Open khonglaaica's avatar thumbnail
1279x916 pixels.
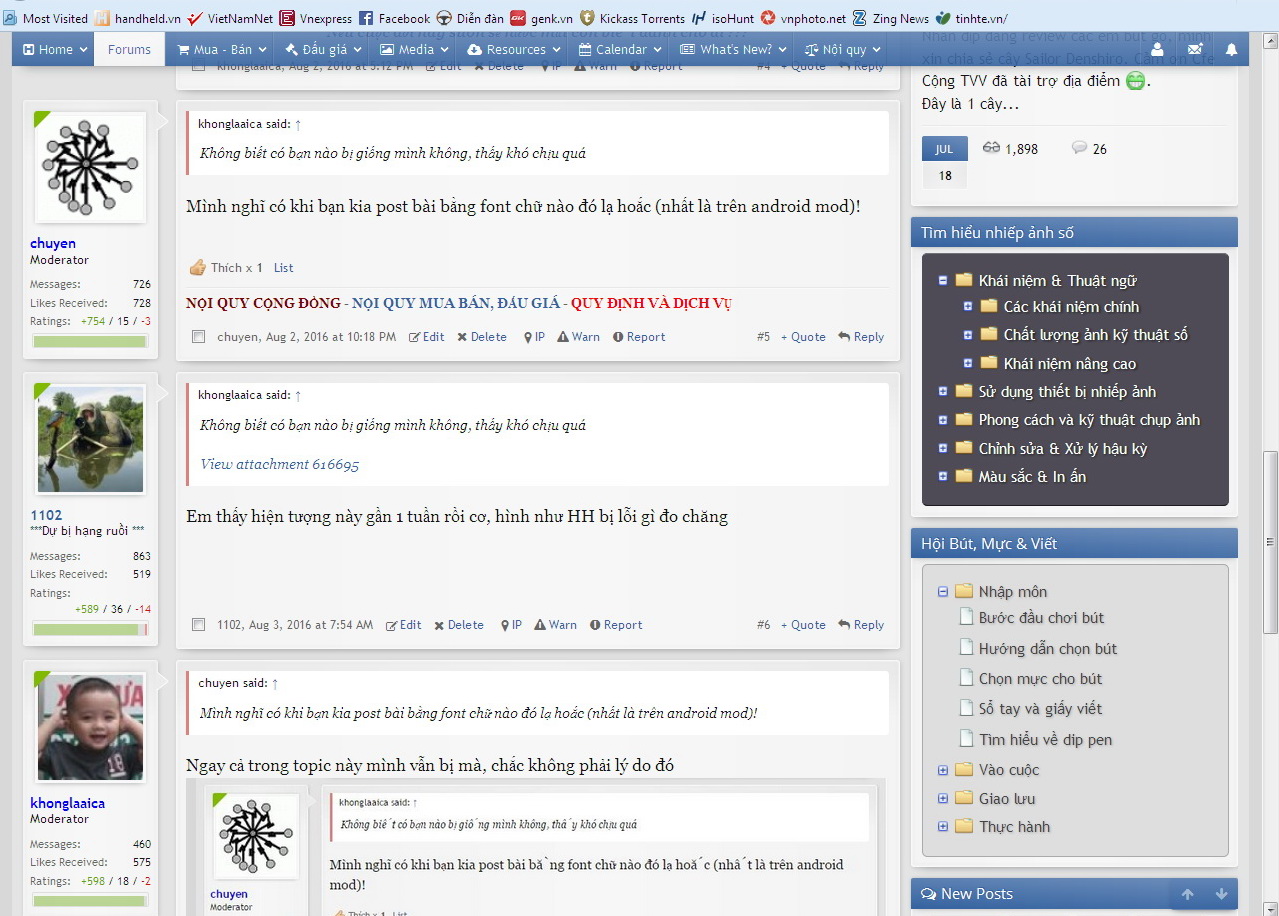(90, 727)
